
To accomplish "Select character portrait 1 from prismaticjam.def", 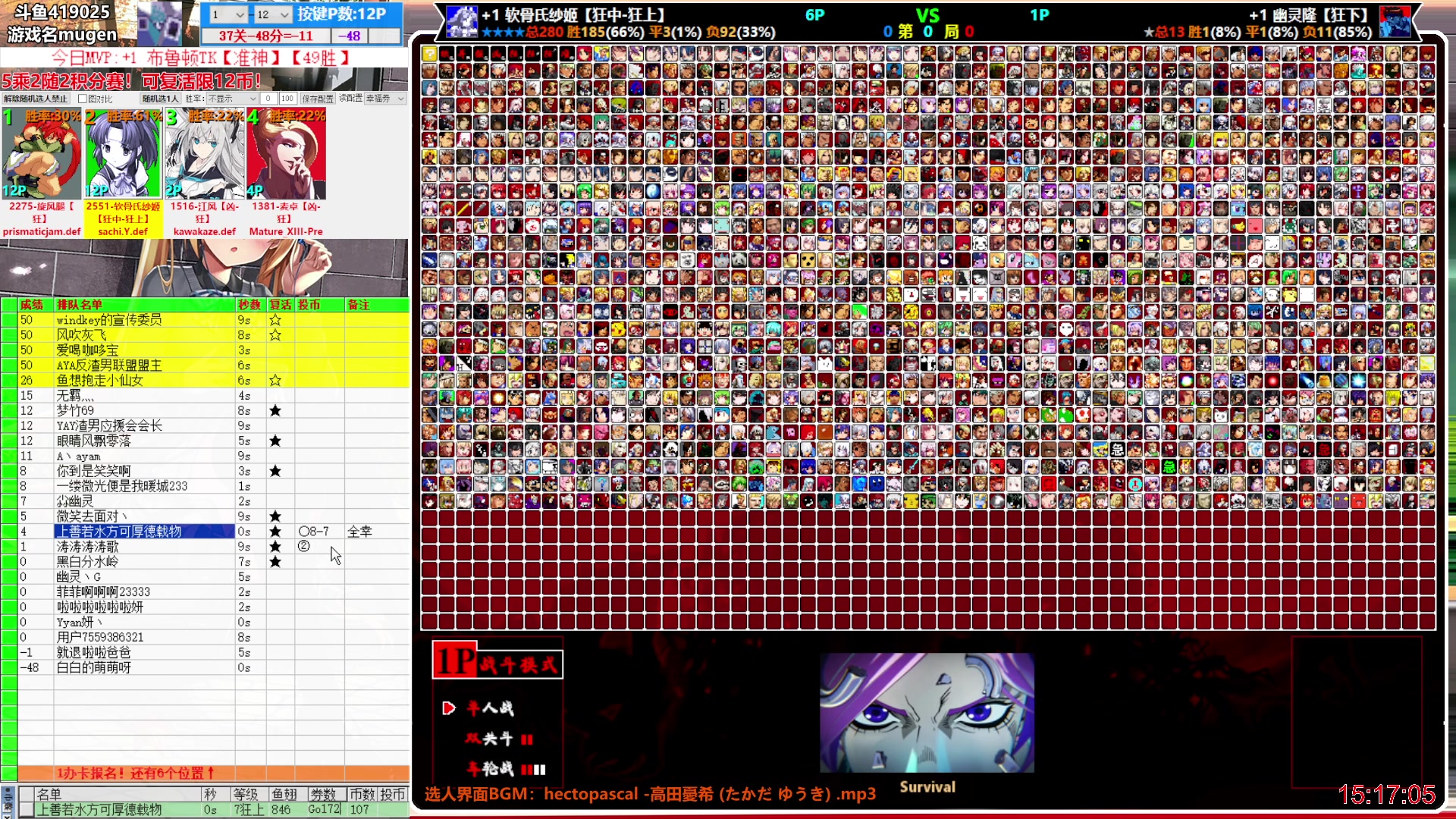I will (x=42, y=154).
